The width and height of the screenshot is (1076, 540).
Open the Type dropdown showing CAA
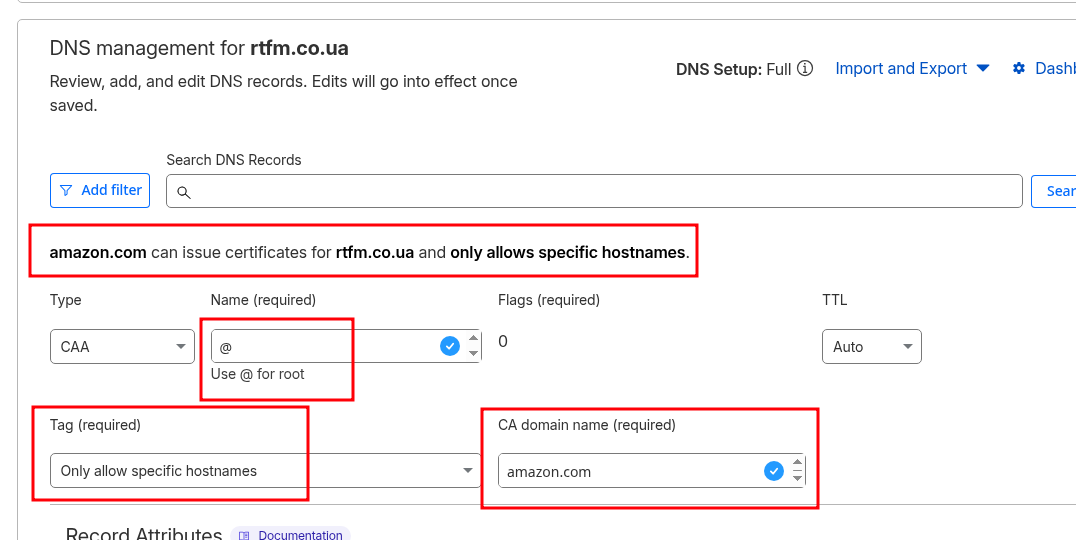click(122, 347)
